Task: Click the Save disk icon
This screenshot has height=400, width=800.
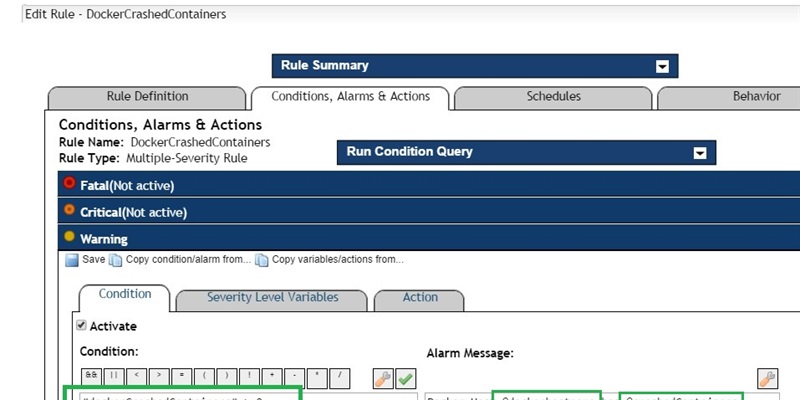Action: pos(72,260)
